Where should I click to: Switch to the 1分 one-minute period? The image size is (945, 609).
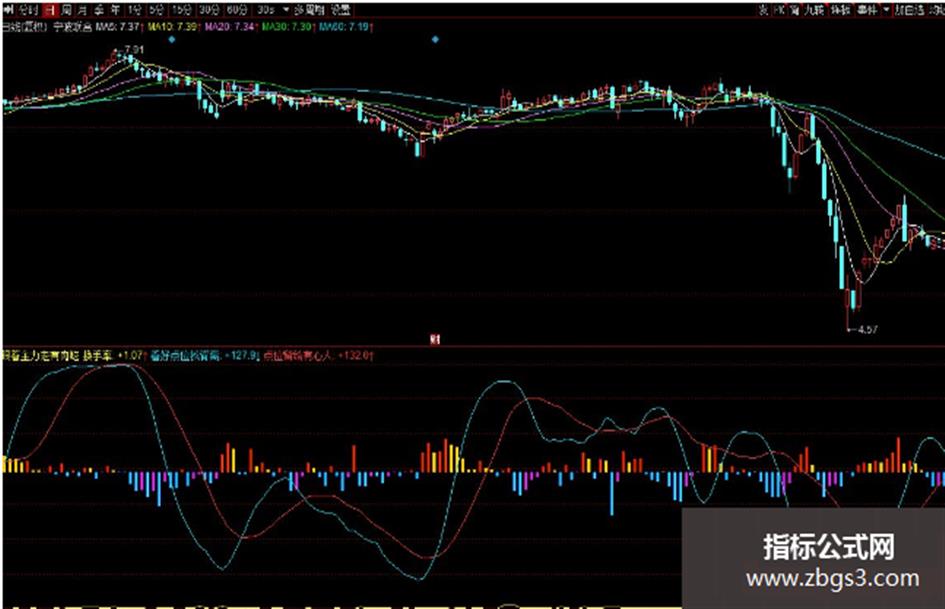(x=133, y=10)
